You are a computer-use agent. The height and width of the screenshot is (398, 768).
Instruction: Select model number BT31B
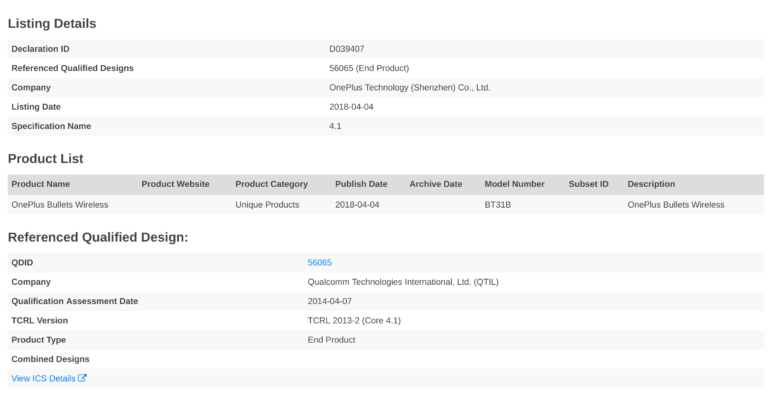pyautogui.click(x=498, y=205)
